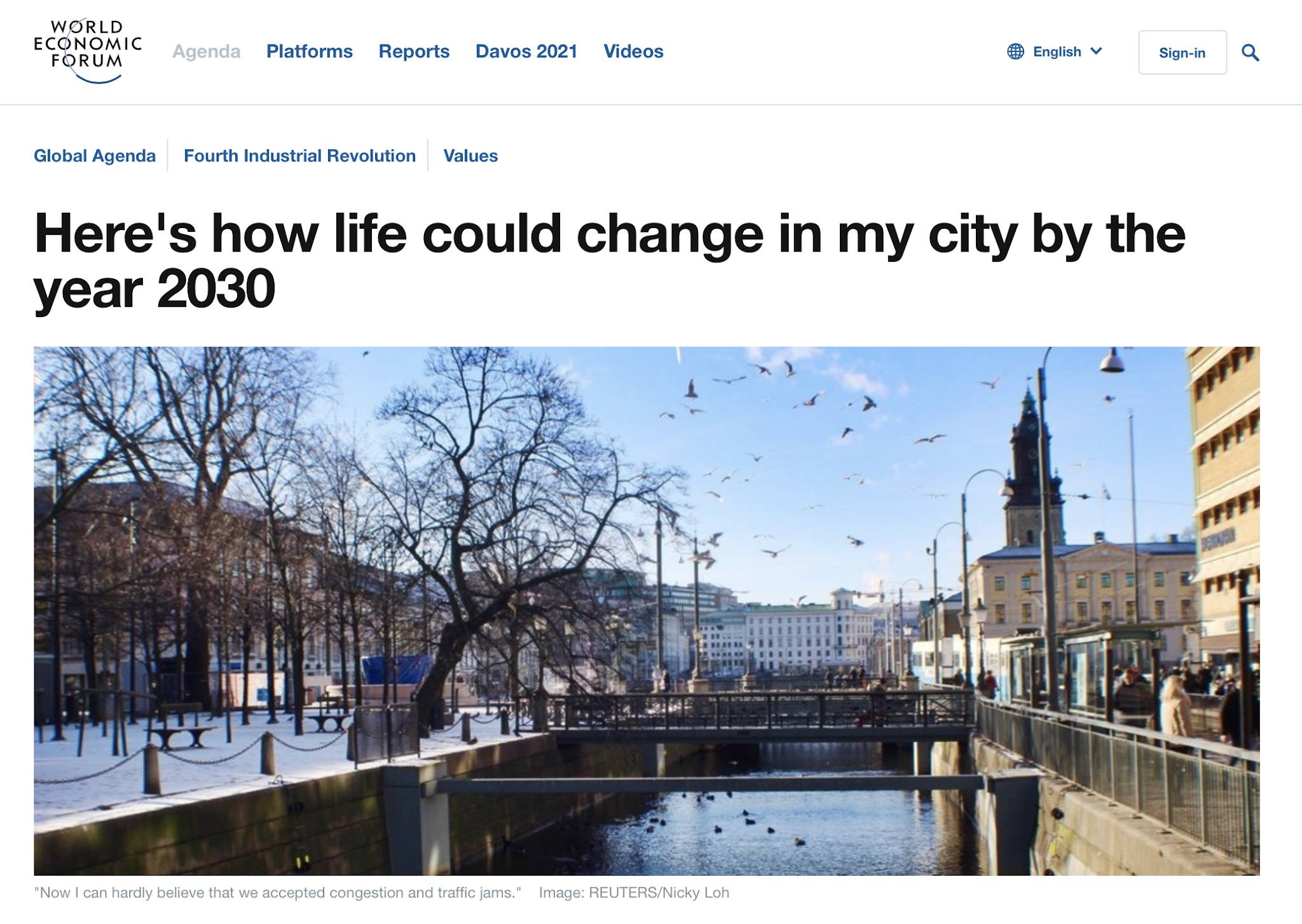Open the English language dropdown

click(x=1057, y=51)
